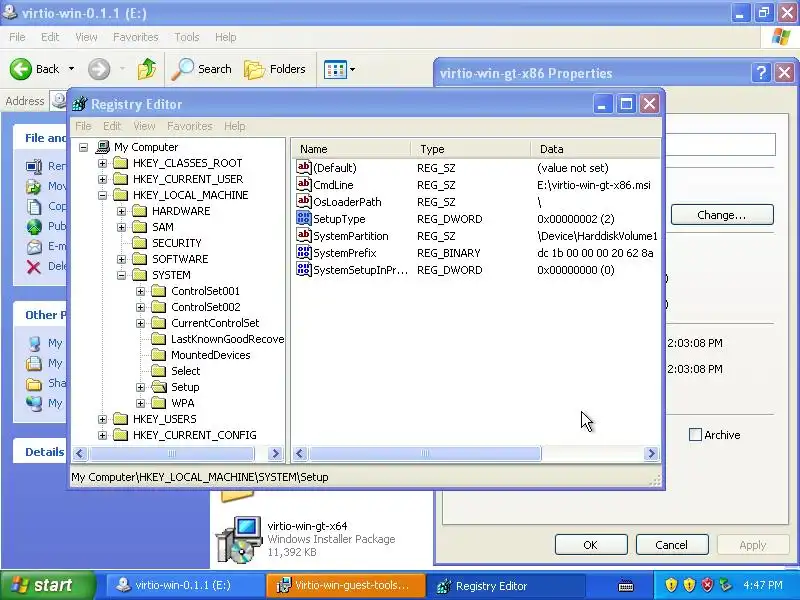Click the (Default) value icon

click(304, 167)
